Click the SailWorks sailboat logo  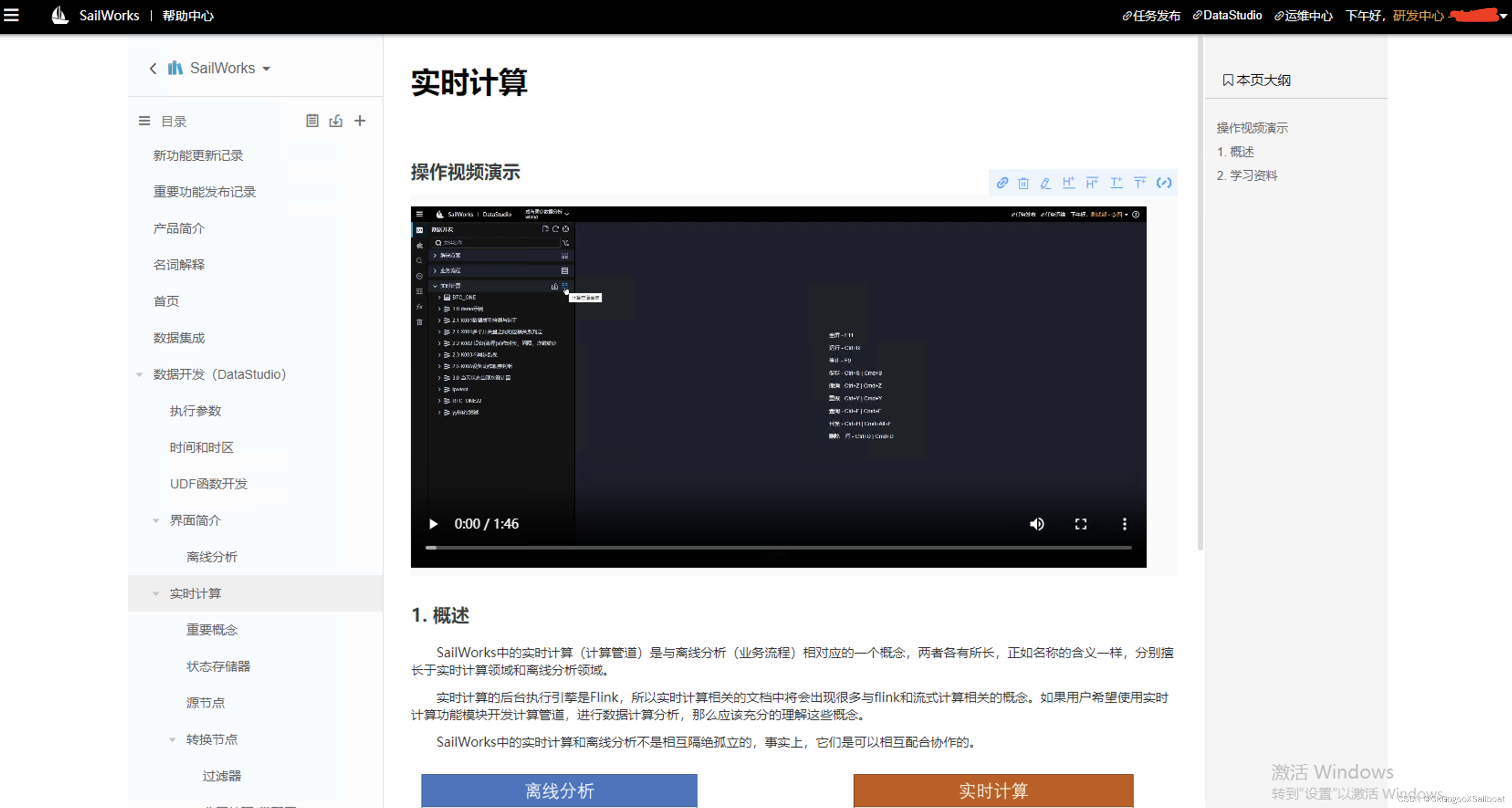[60, 15]
